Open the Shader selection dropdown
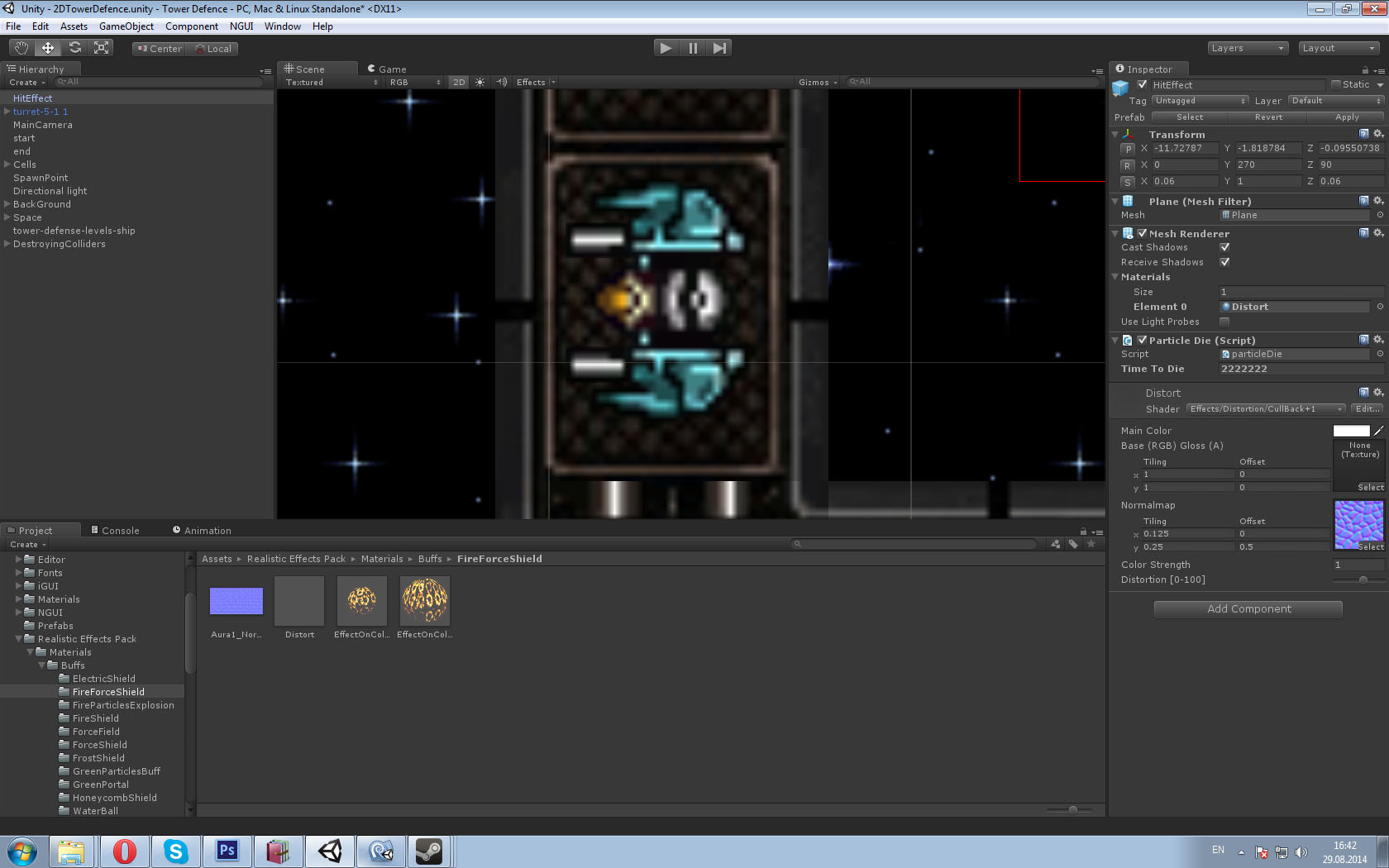This screenshot has height=868, width=1389. pyautogui.click(x=1267, y=409)
